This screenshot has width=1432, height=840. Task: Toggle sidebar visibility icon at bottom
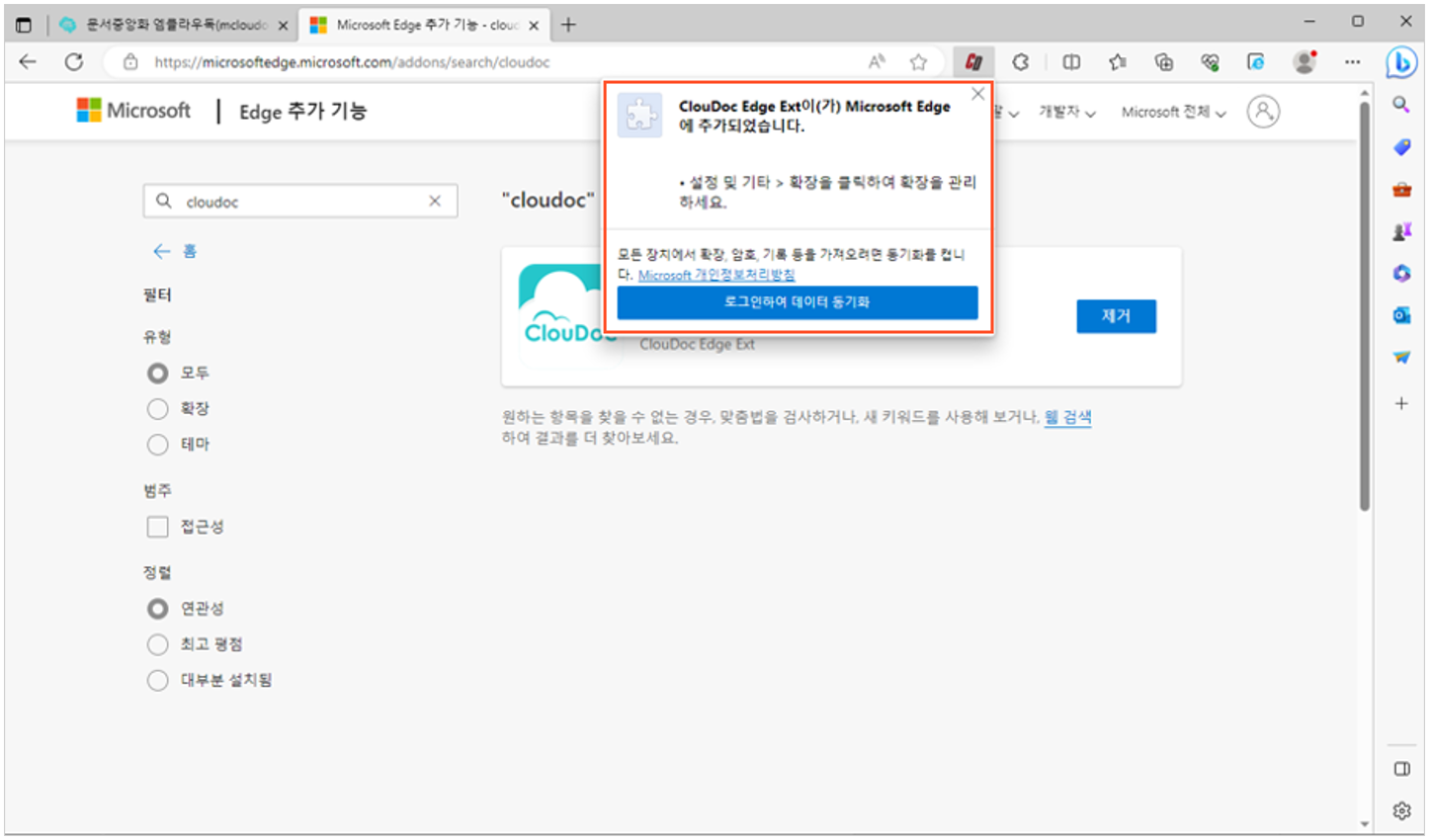tap(1401, 769)
